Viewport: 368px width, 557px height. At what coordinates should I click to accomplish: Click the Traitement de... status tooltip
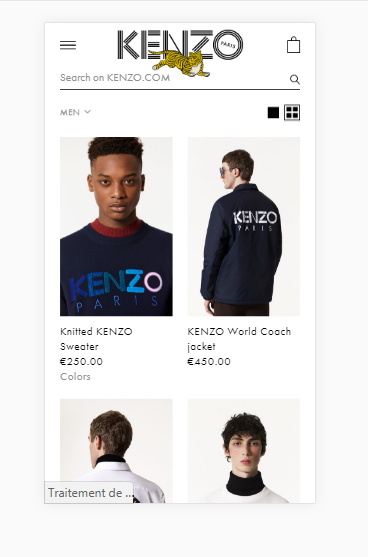[89, 493]
